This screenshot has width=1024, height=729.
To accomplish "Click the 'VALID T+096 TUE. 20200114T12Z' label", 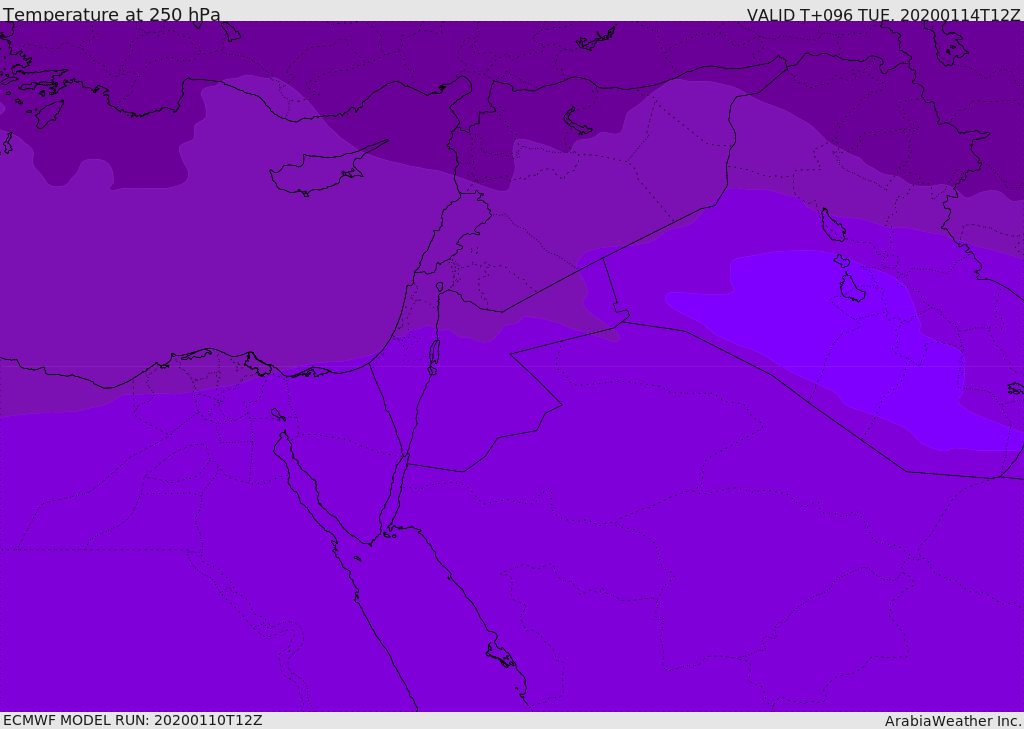I will tap(883, 15).
